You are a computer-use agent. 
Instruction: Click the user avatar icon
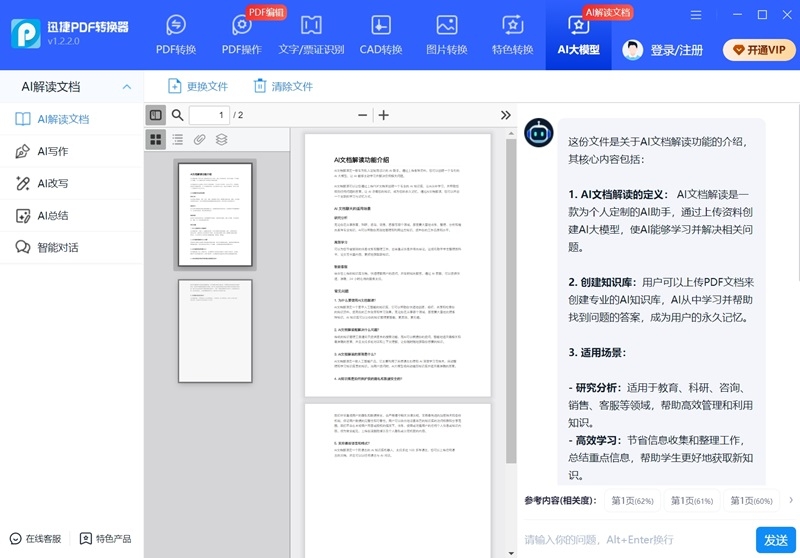[633, 50]
